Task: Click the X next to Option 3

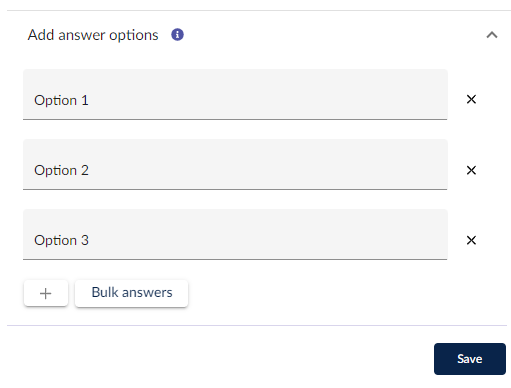Action: click(x=471, y=240)
